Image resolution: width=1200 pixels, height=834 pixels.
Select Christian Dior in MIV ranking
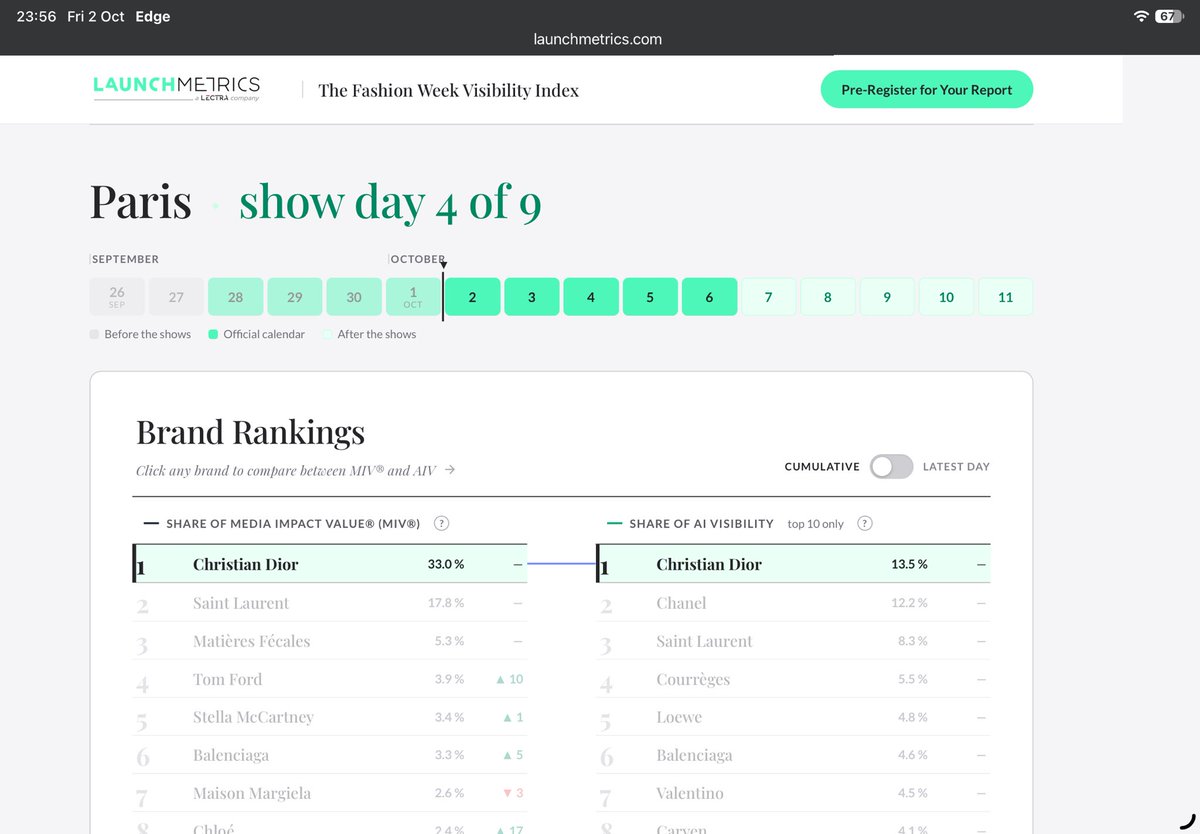click(330, 564)
